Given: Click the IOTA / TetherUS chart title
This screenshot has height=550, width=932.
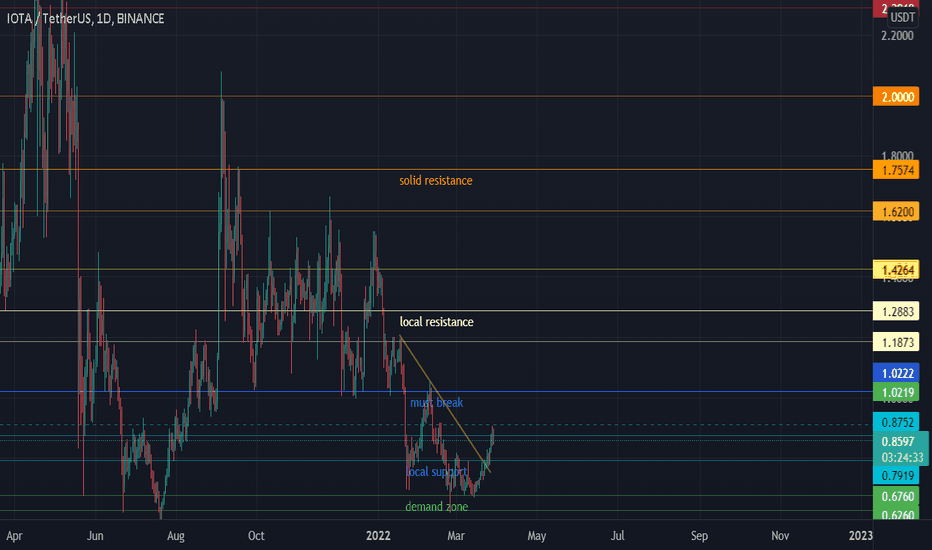Looking at the screenshot, I should tap(85, 18).
